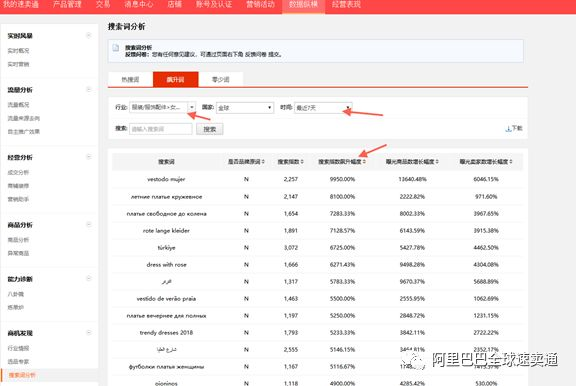Viewport: 576px width, 386px height.
Task: Collapse the 流量分析 sidebar section
Action: click(89, 89)
